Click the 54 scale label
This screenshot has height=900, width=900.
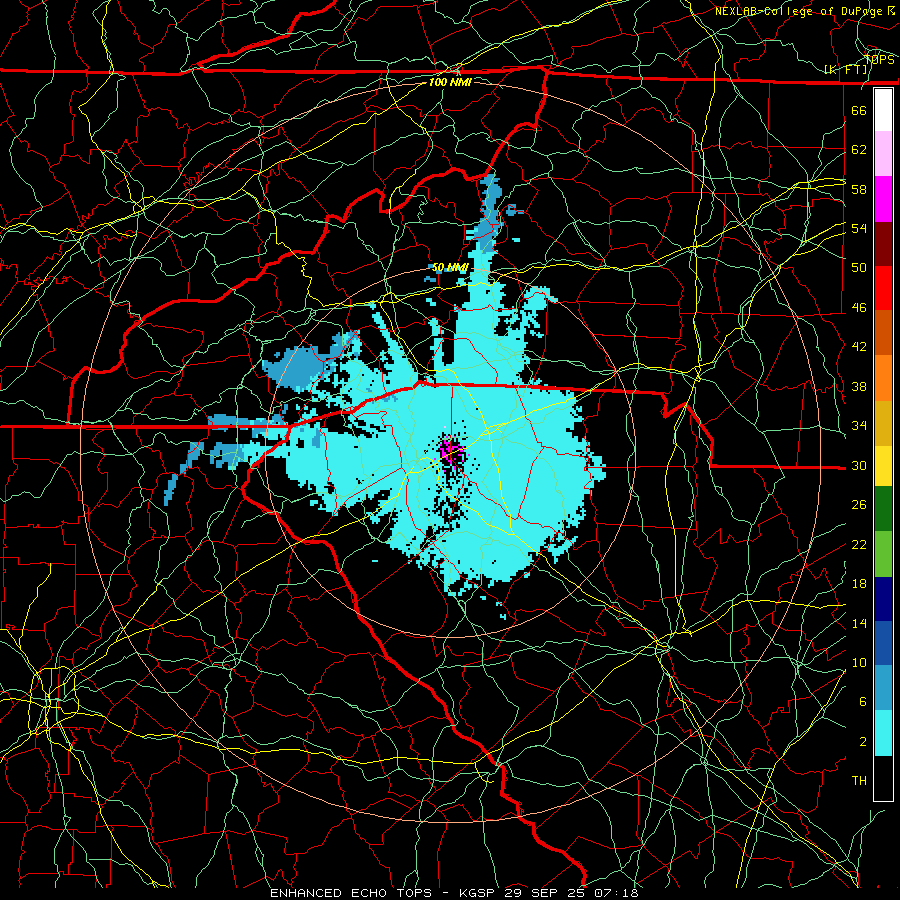[x=859, y=228]
